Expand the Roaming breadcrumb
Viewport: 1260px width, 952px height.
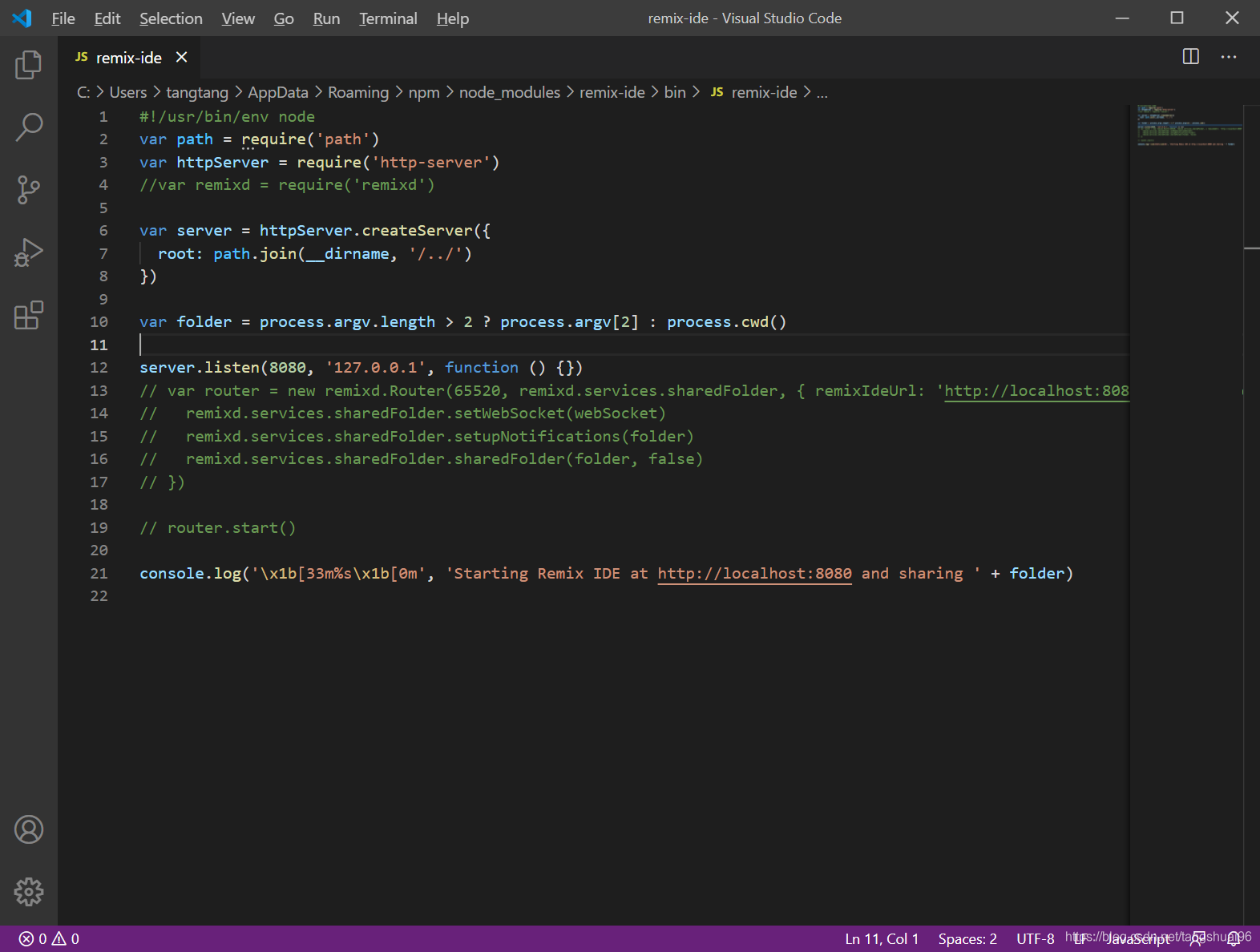point(358,92)
